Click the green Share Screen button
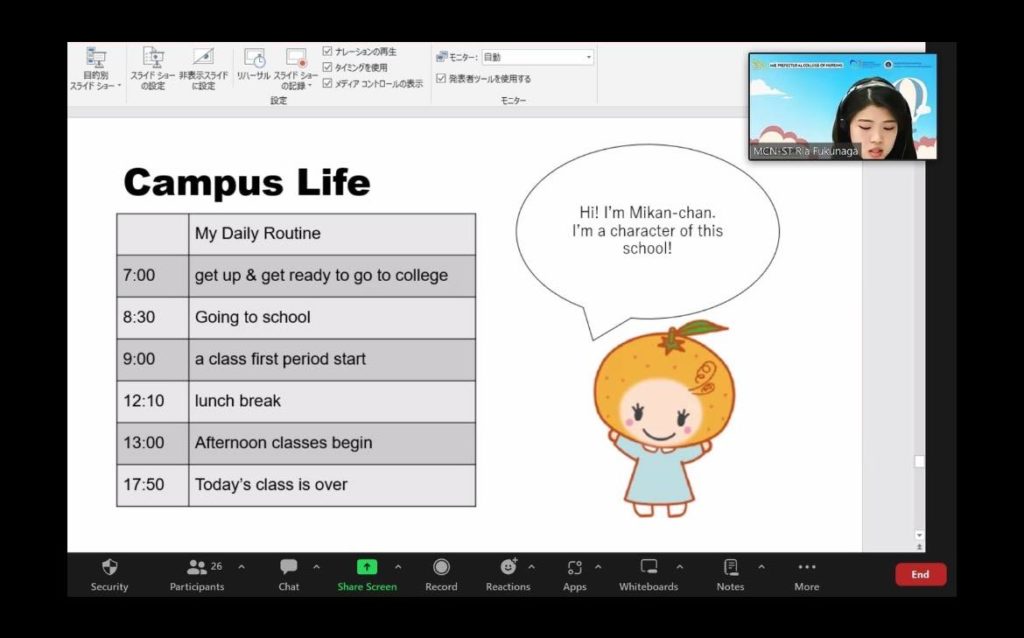1024x638 pixels. click(367, 574)
